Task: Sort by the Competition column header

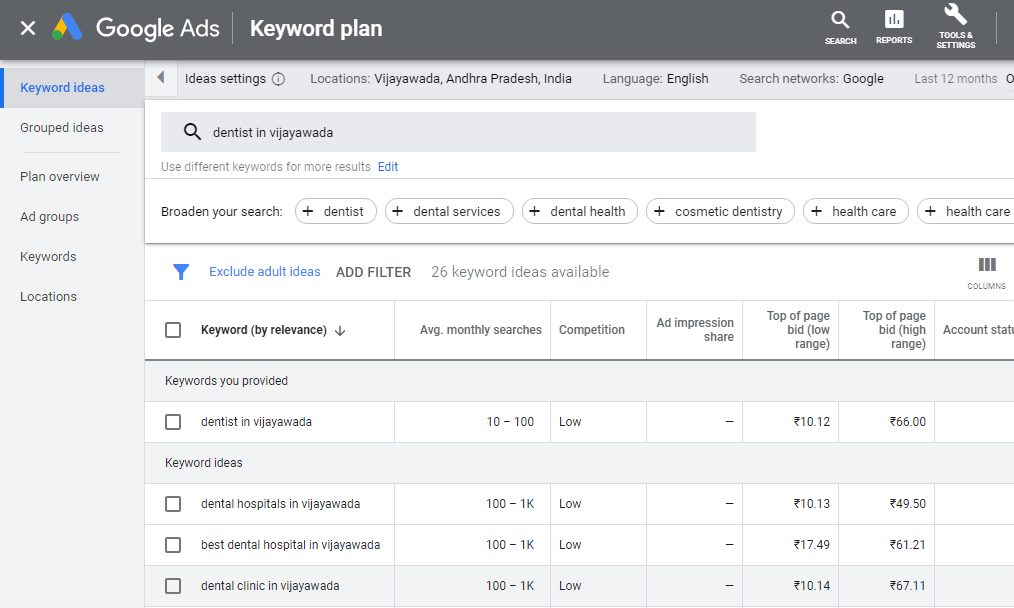Action: 592,330
